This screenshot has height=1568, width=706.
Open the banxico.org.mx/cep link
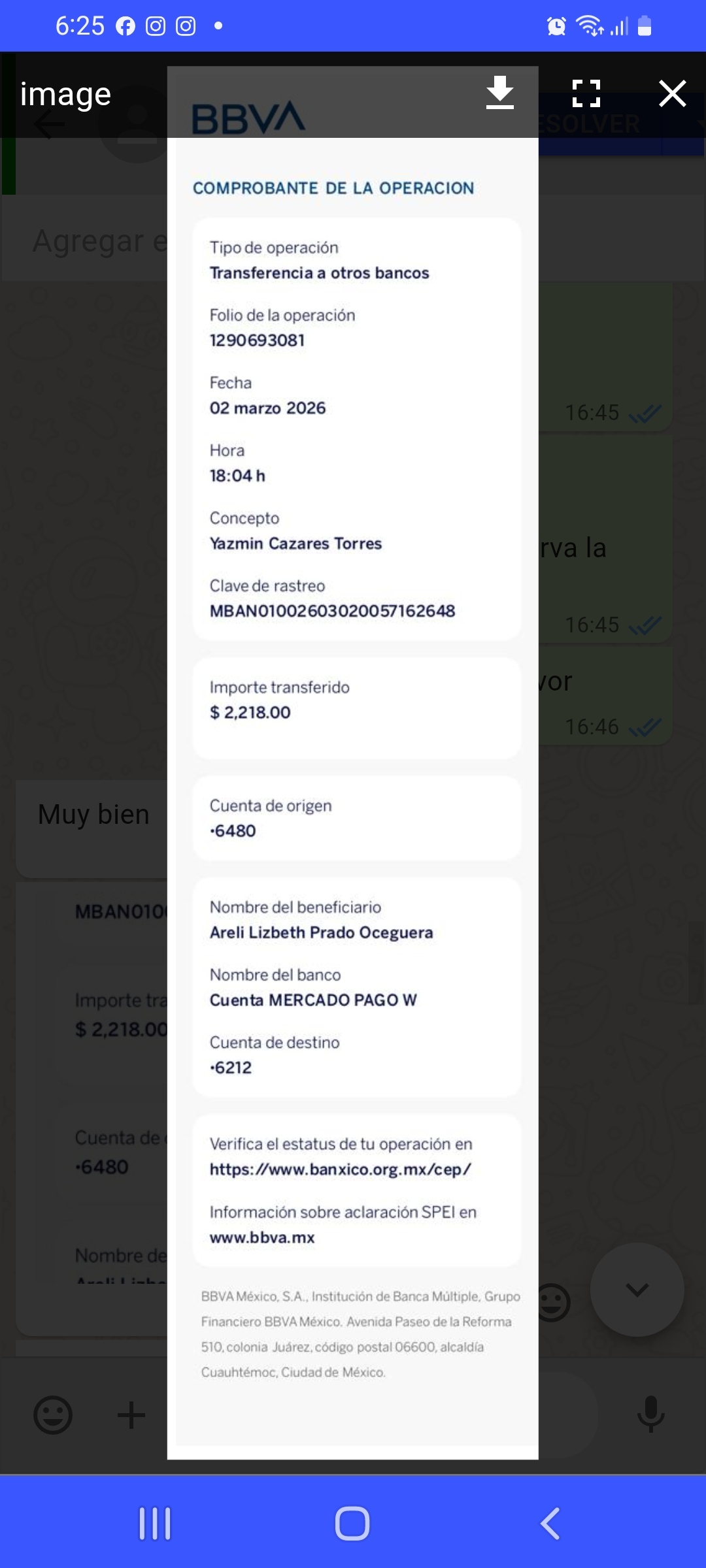click(x=340, y=1169)
